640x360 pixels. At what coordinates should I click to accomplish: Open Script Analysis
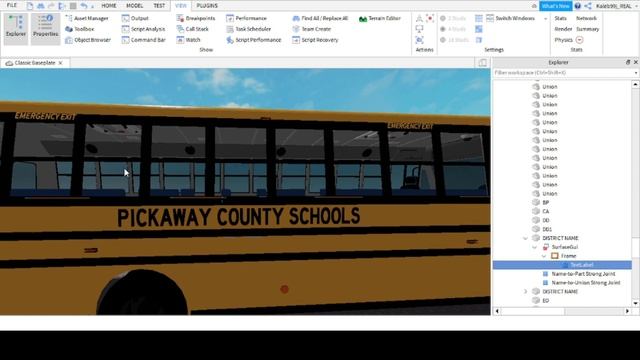(144, 29)
